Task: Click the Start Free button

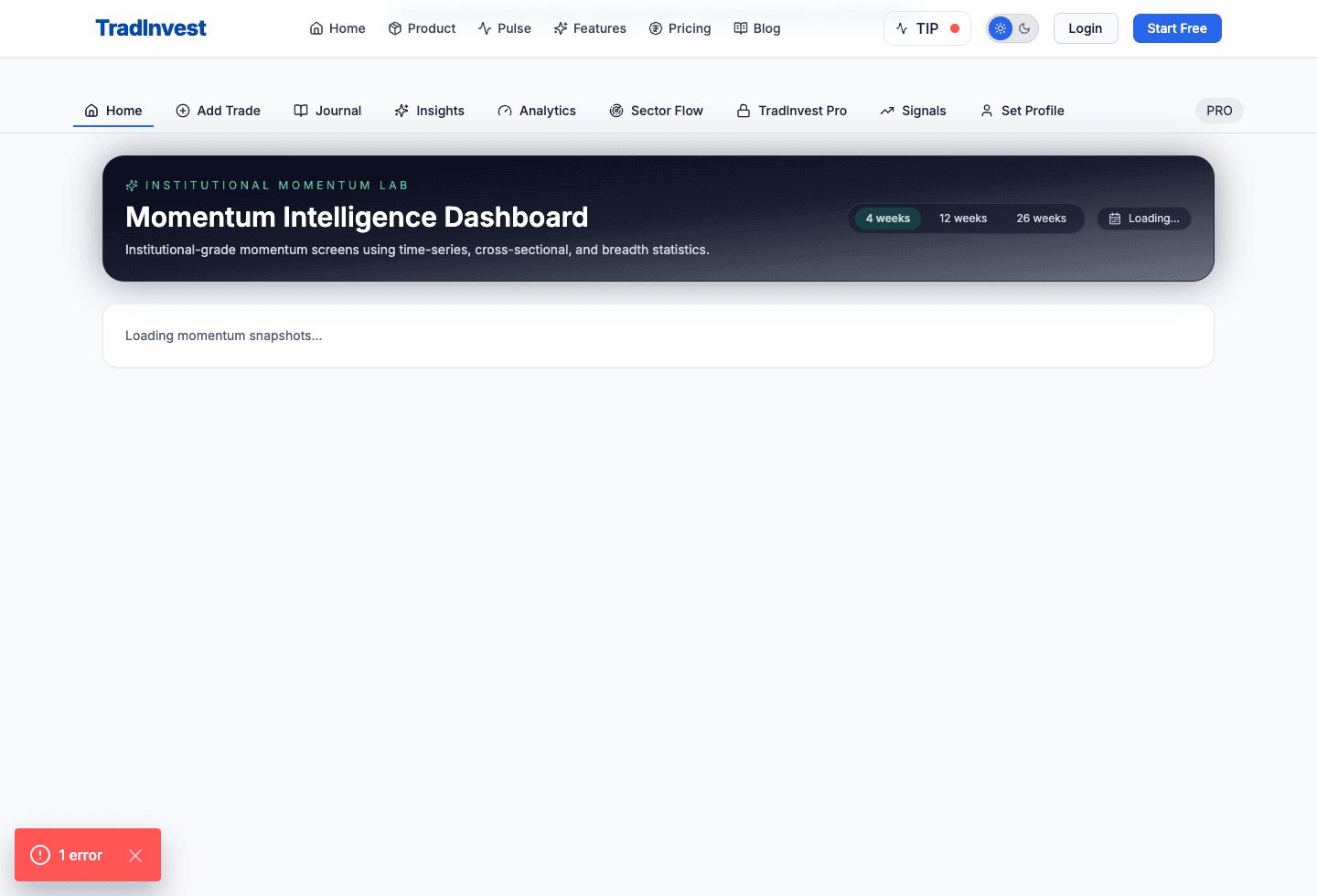Action: (x=1177, y=28)
